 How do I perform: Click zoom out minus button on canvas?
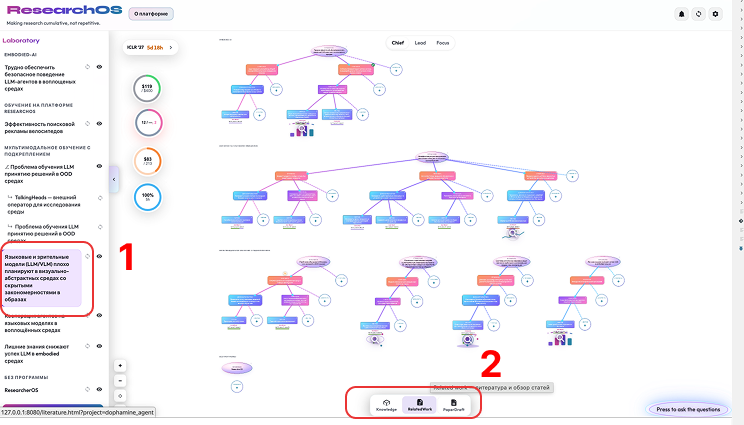tap(120, 380)
